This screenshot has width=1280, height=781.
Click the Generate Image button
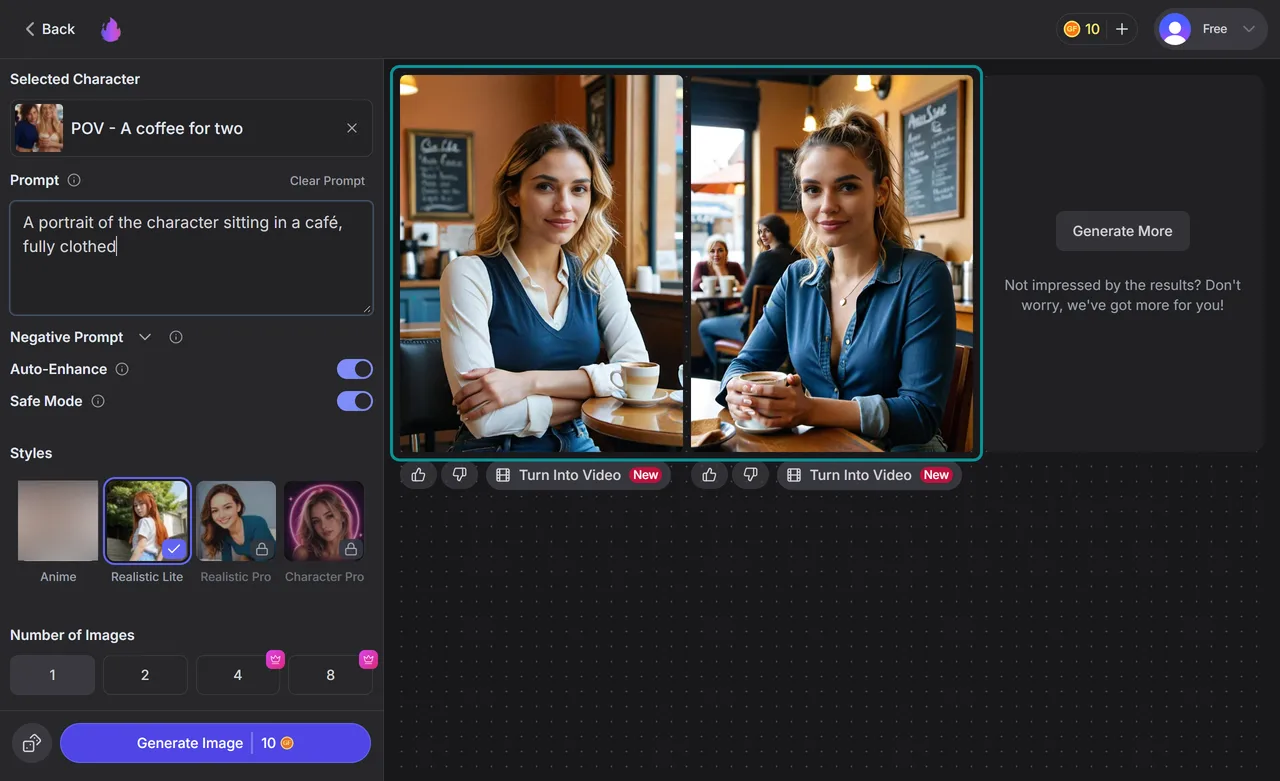click(215, 743)
